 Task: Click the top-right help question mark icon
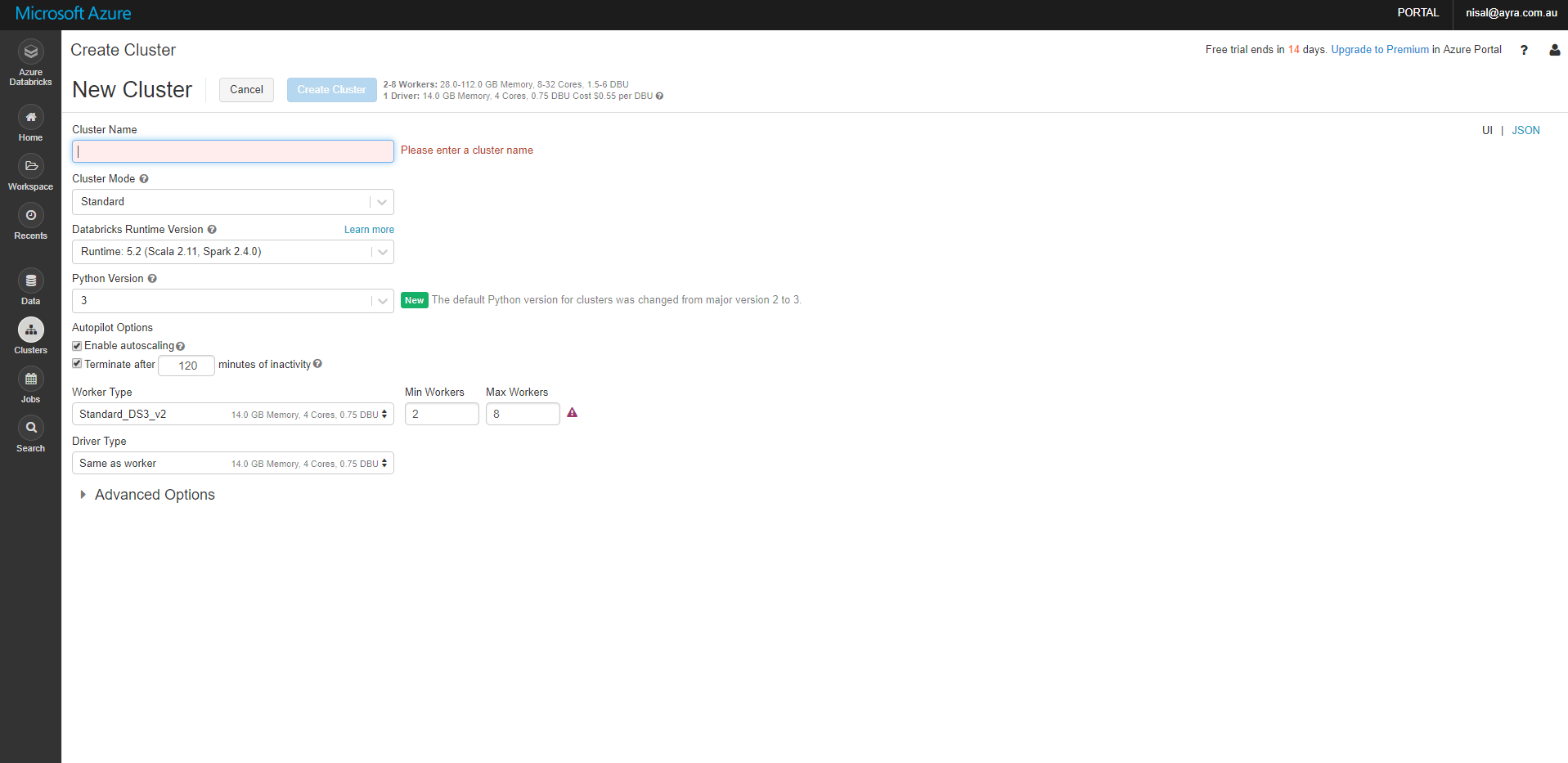[1524, 50]
